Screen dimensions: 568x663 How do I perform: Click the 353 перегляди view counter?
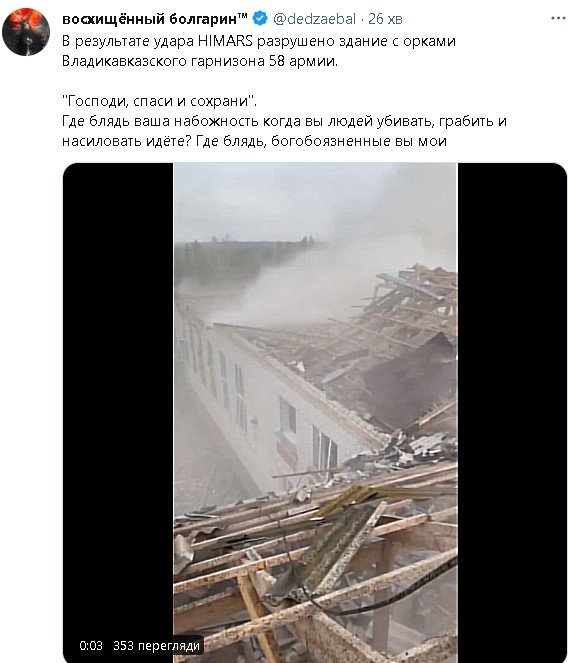(156, 646)
